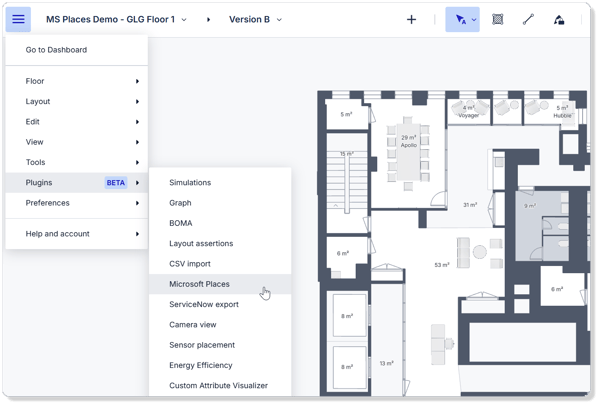Select the line drawing tool icon
This screenshot has width=597, height=403.
click(528, 19)
